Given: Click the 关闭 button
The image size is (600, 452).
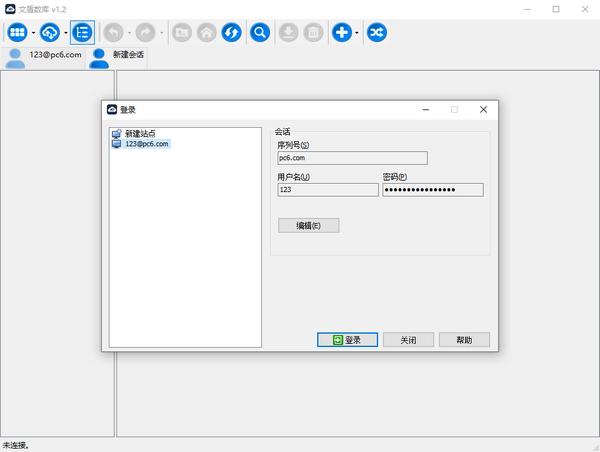Looking at the screenshot, I should (x=408, y=340).
